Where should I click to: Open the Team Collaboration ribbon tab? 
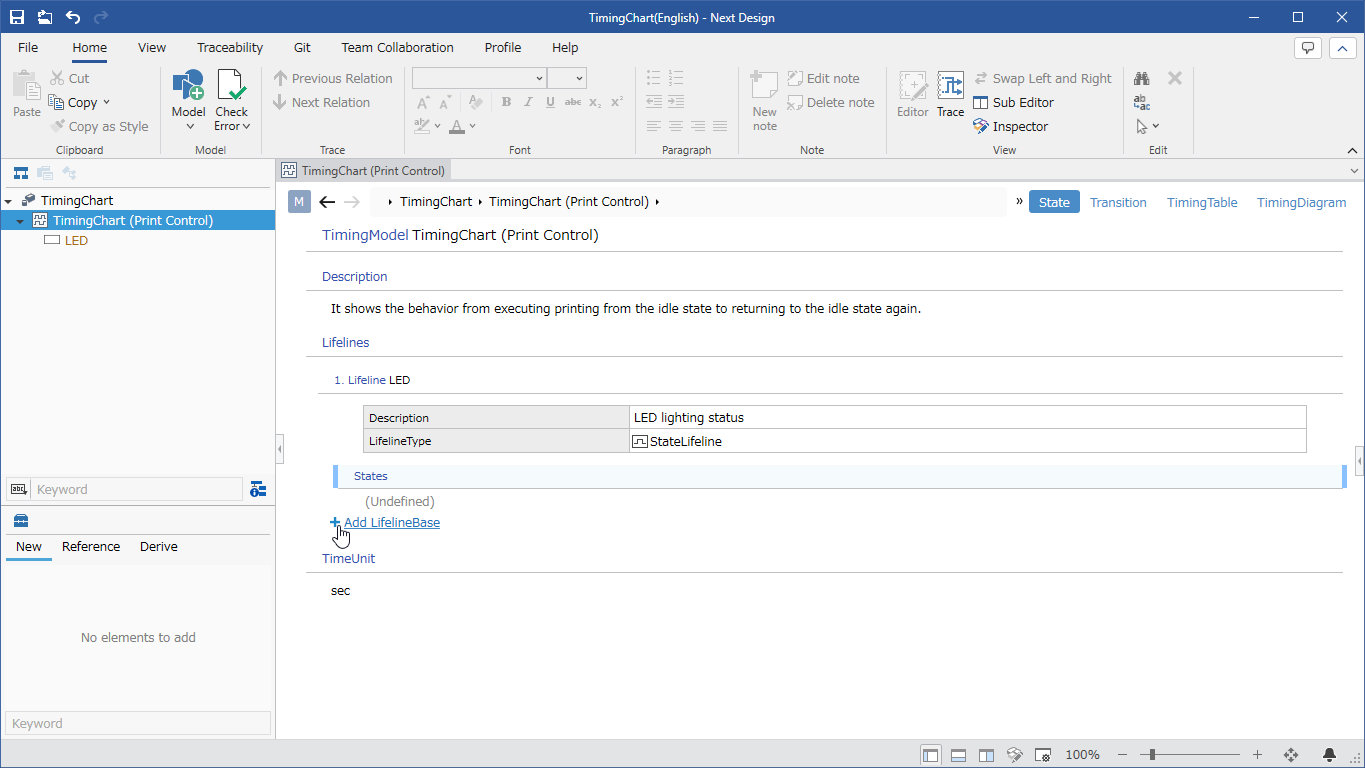[x=397, y=47]
